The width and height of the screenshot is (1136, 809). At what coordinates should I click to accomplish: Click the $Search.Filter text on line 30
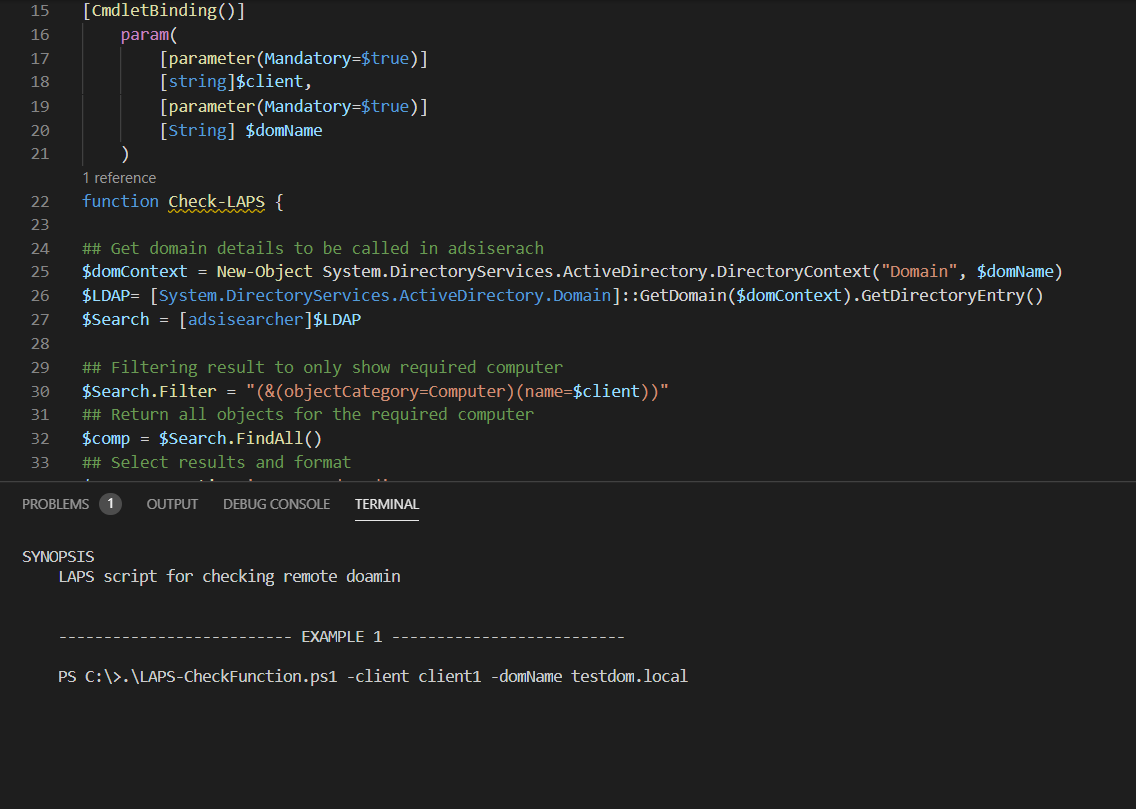click(149, 391)
